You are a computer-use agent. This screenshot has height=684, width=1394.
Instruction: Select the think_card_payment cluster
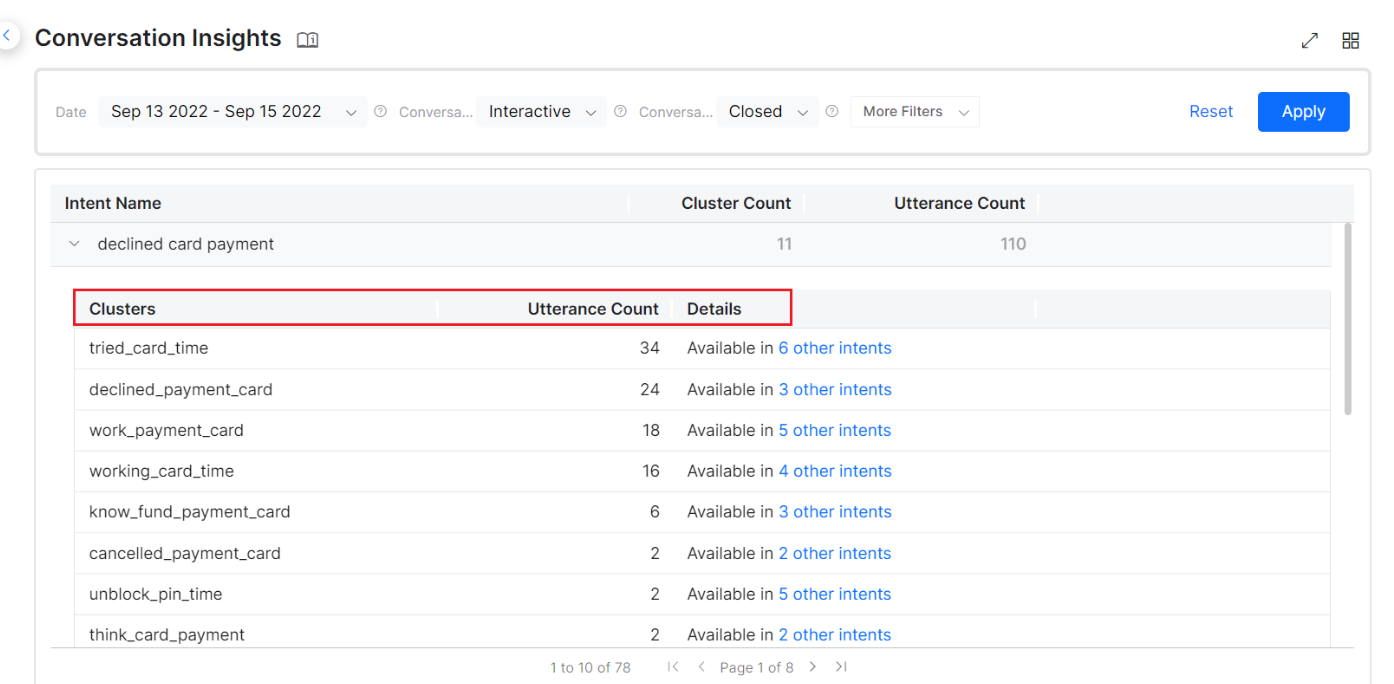pos(167,635)
